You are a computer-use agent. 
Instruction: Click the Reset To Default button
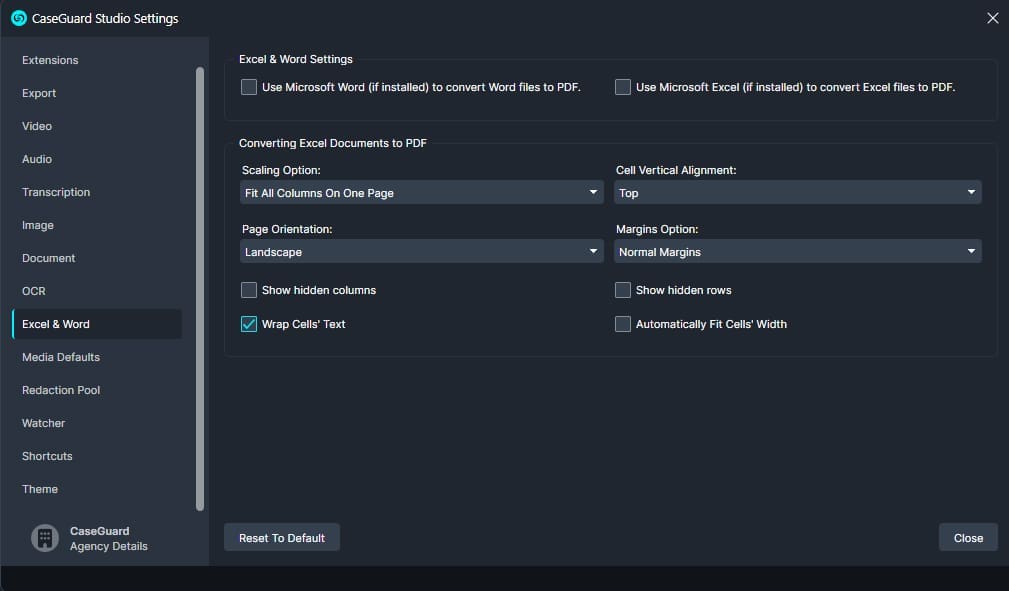(282, 538)
